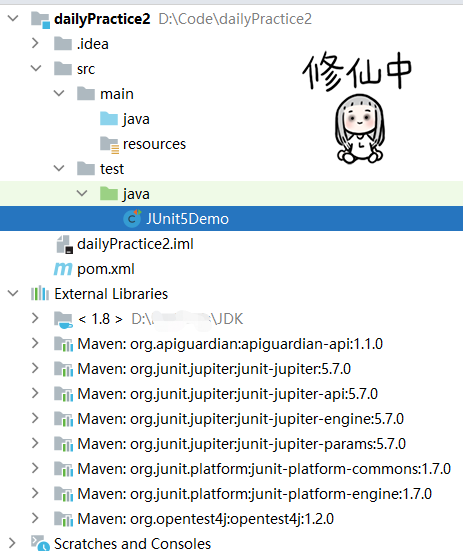Click the JUnit5Demo class icon
This screenshot has width=463, height=551.
132,218
